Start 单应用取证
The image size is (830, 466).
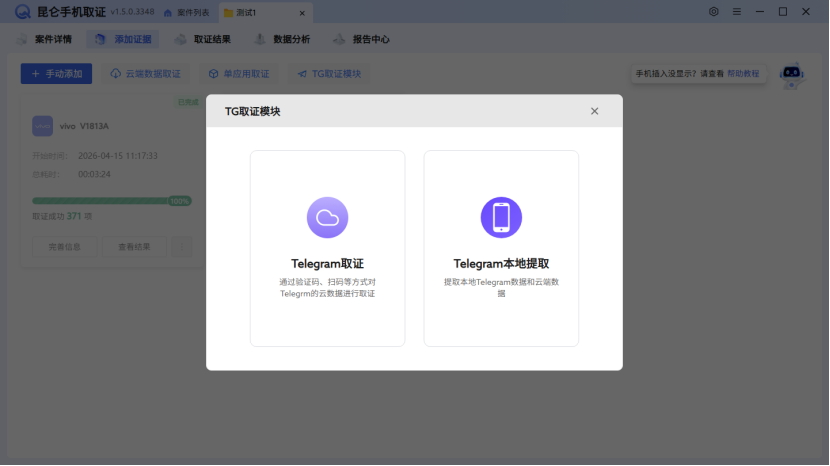239,74
